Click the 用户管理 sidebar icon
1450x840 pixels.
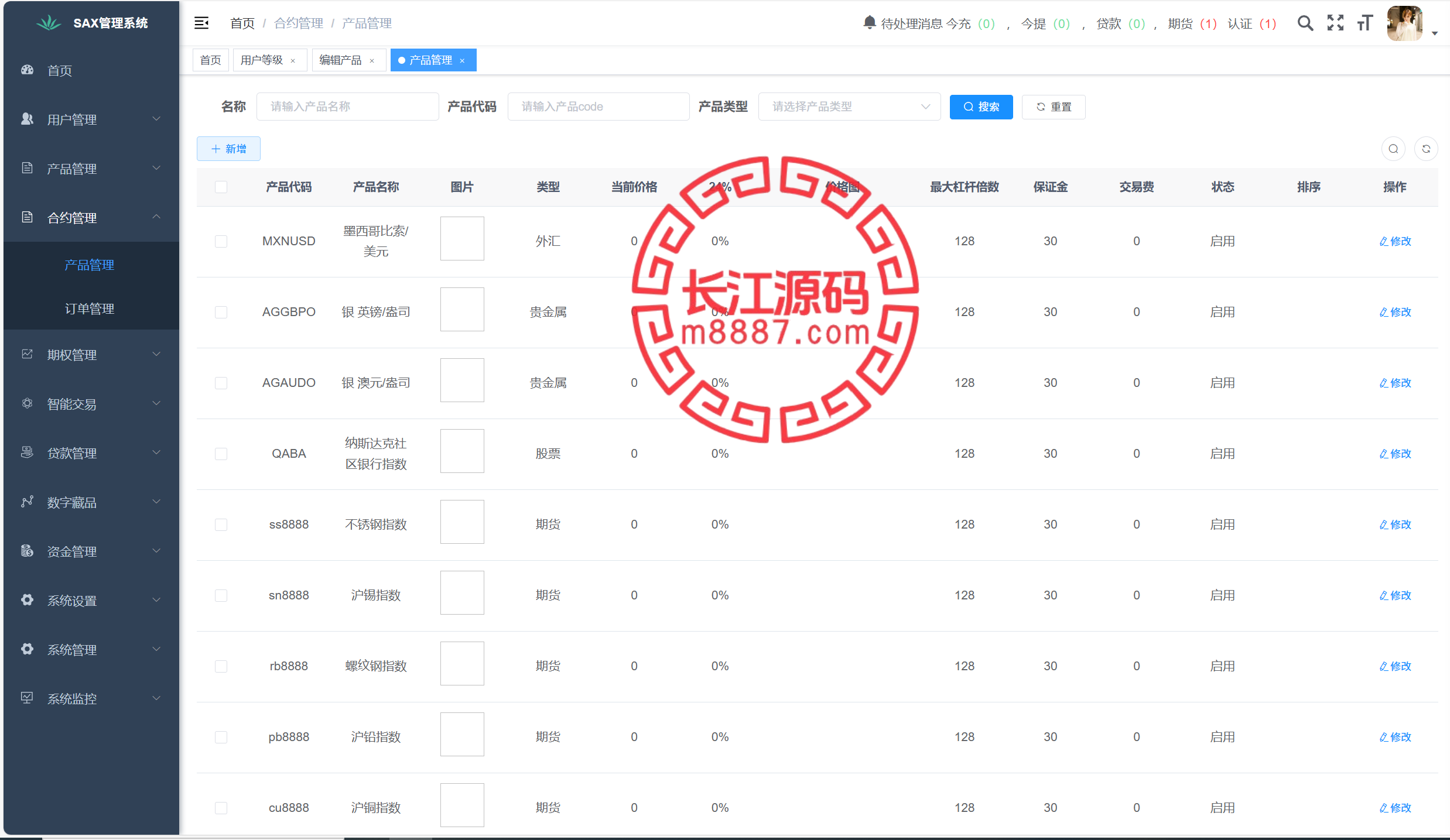[27, 119]
